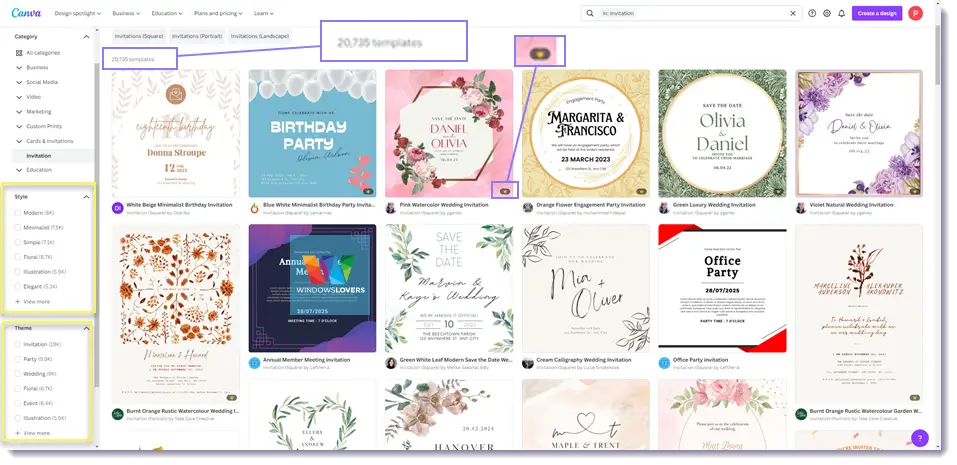Viewport: 957px width, 465px height.
Task: Click creator avatar beside Annual Member Meeting Invitation
Action: 254,363
